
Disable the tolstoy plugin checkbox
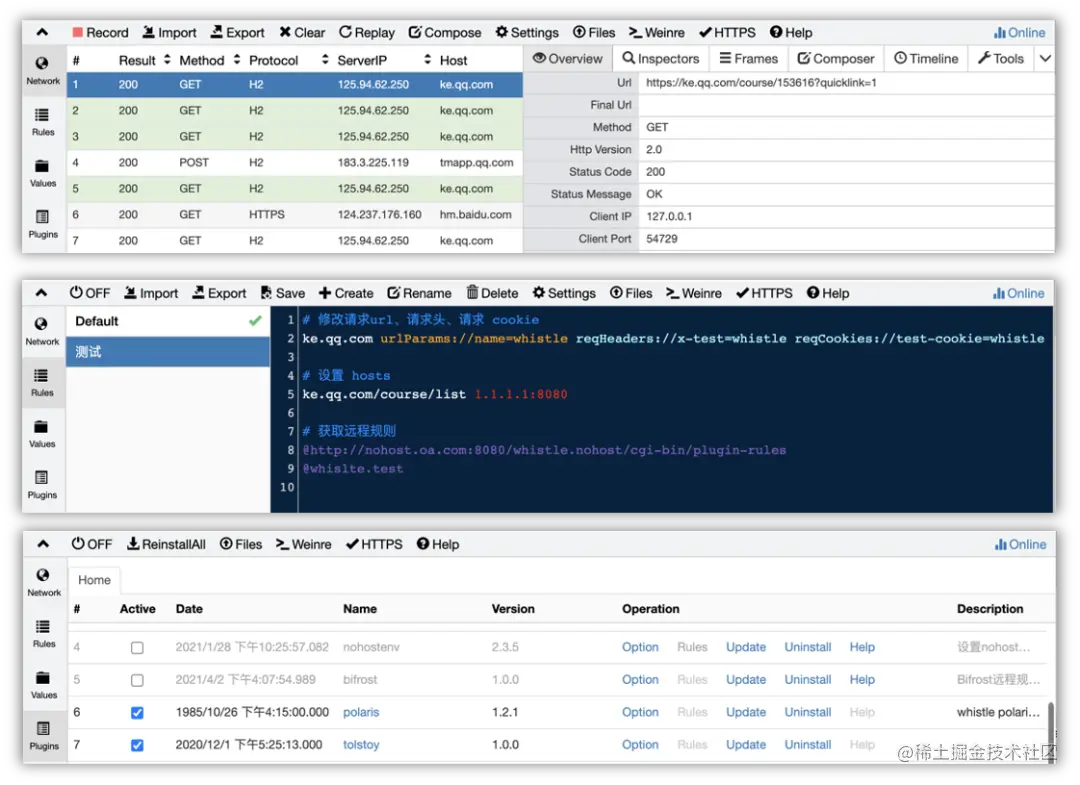pos(137,745)
